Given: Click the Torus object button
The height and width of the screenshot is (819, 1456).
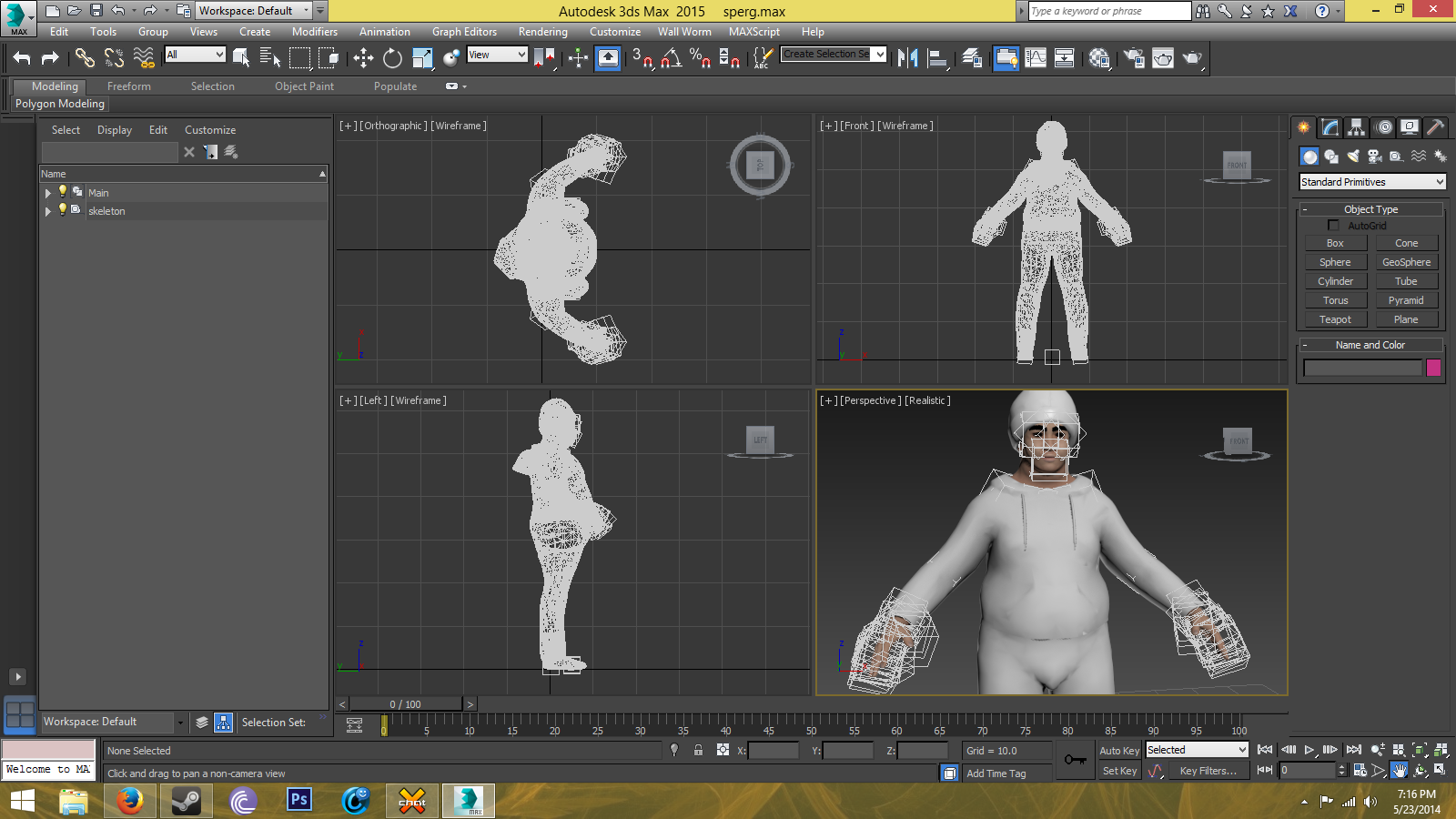Looking at the screenshot, I should (x=1335, y=300).
